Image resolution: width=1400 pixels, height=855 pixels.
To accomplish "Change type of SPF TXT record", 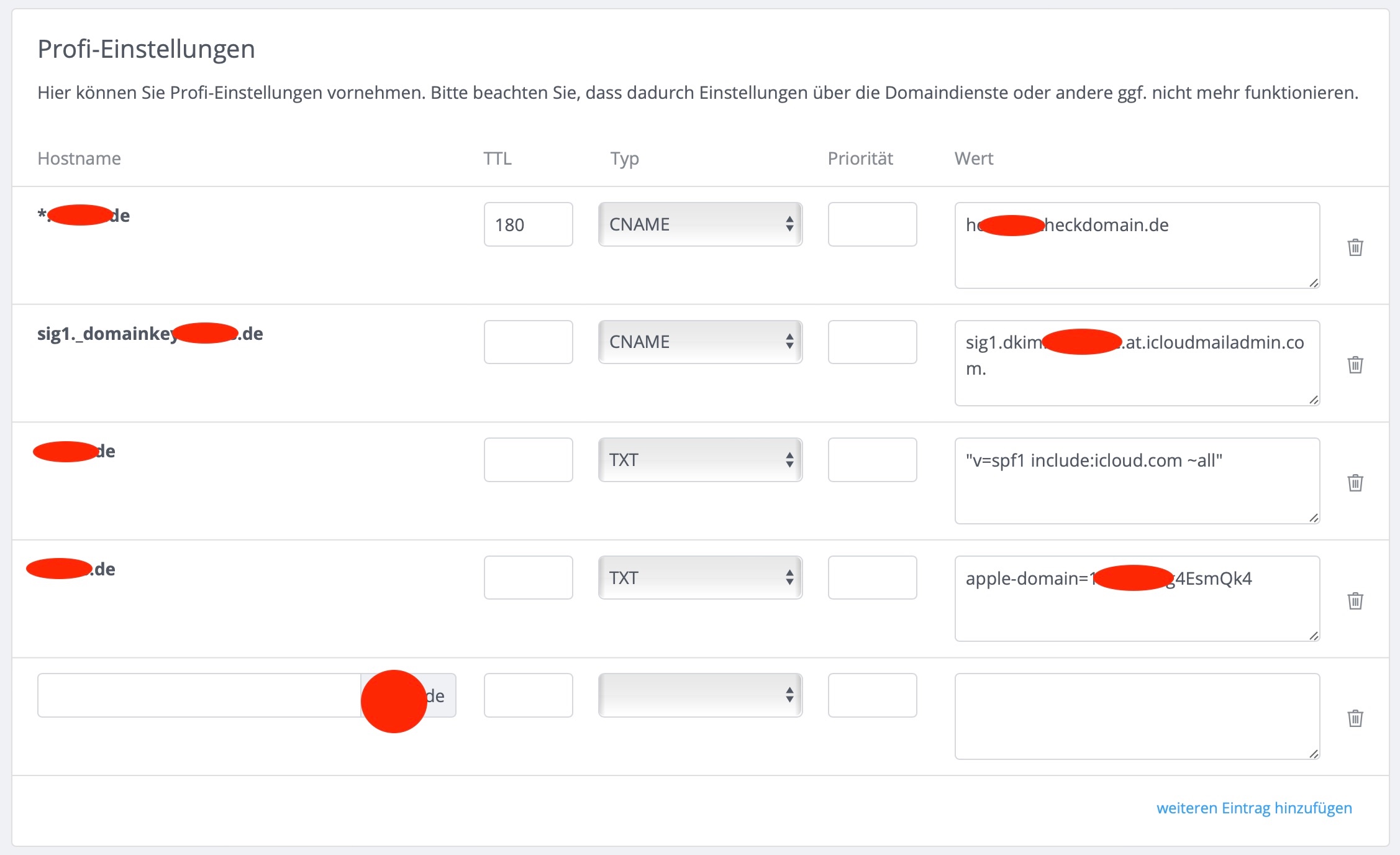I will [700, 460].
